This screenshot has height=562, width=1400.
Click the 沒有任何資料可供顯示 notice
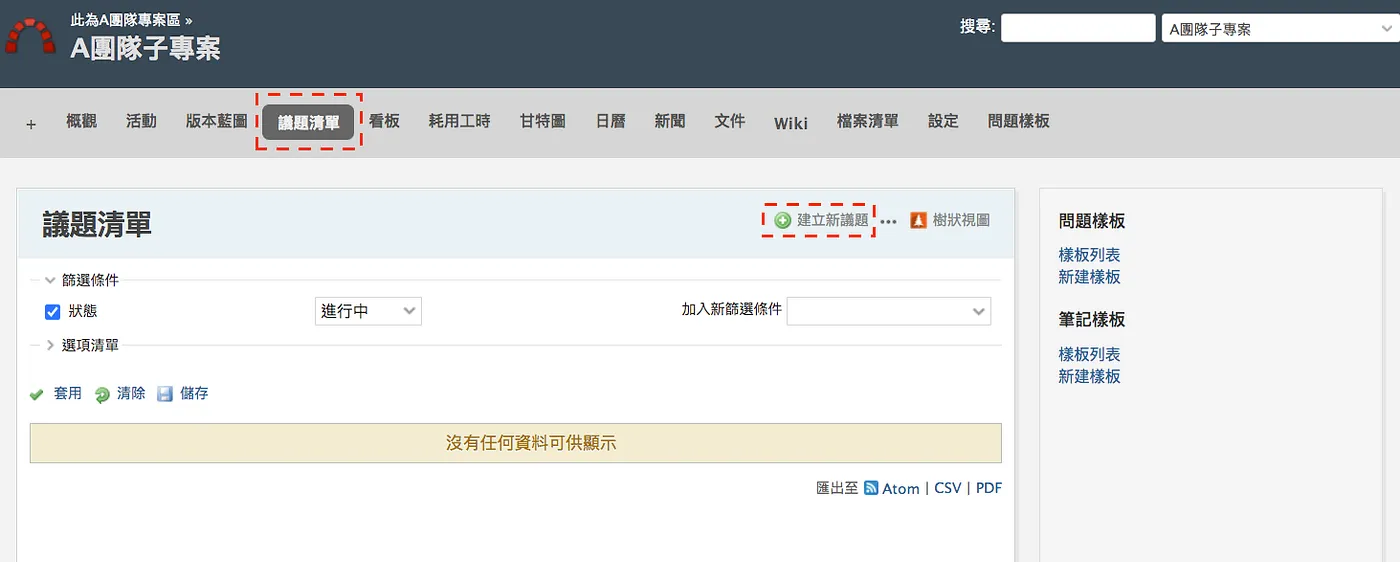tap(516, 443)
